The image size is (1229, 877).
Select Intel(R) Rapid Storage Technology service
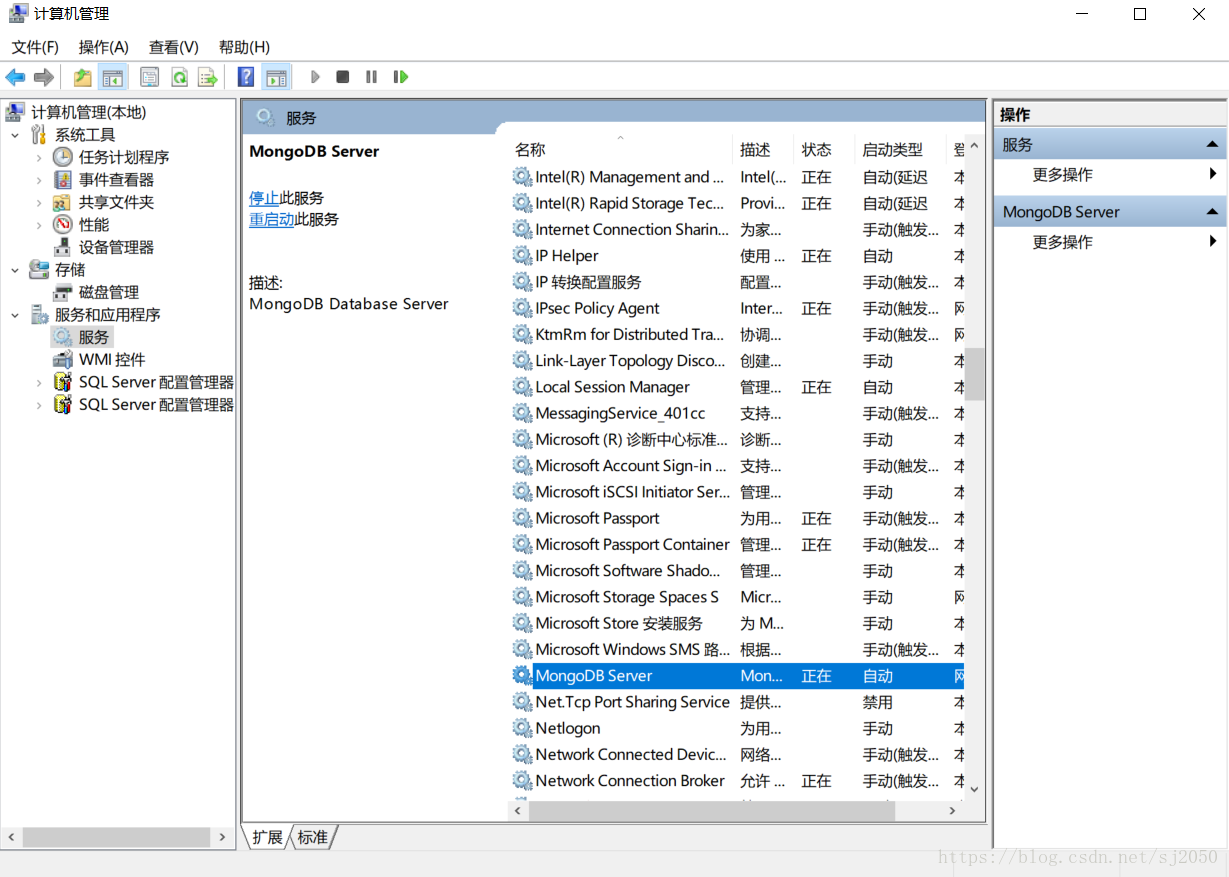[737, 203]
